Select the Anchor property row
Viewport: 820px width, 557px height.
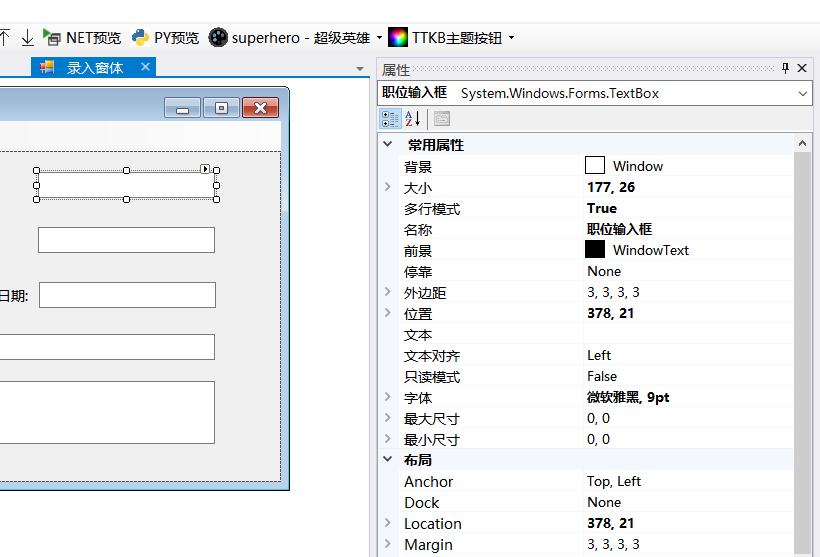tap(596, 481)
